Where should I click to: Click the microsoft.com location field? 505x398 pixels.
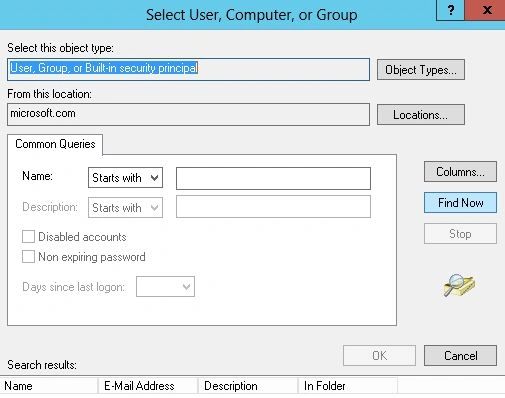[188, 114]
